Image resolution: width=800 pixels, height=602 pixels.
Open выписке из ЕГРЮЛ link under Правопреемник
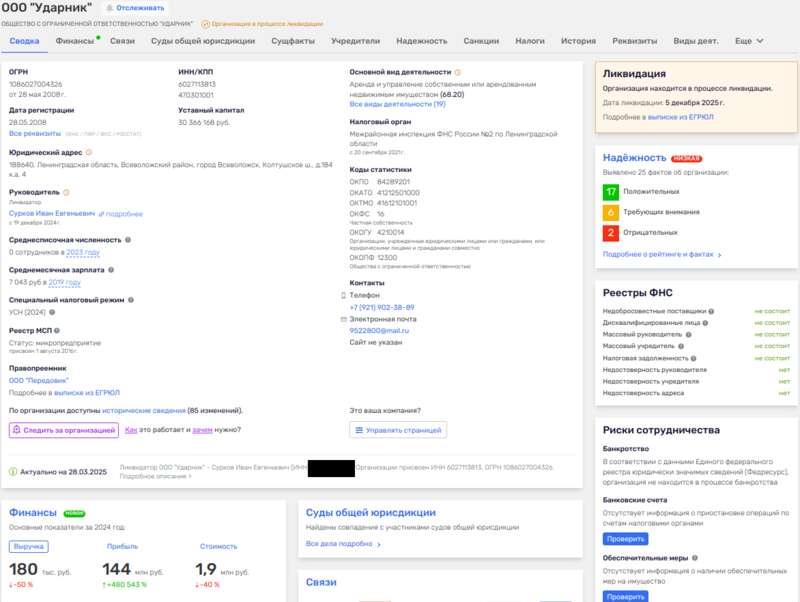click(x=87, y=393)
